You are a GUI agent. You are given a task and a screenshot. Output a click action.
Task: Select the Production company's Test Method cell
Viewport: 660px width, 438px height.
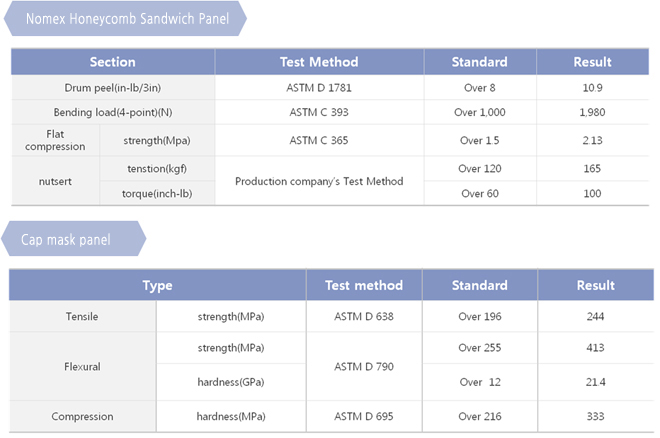(319, 181)
